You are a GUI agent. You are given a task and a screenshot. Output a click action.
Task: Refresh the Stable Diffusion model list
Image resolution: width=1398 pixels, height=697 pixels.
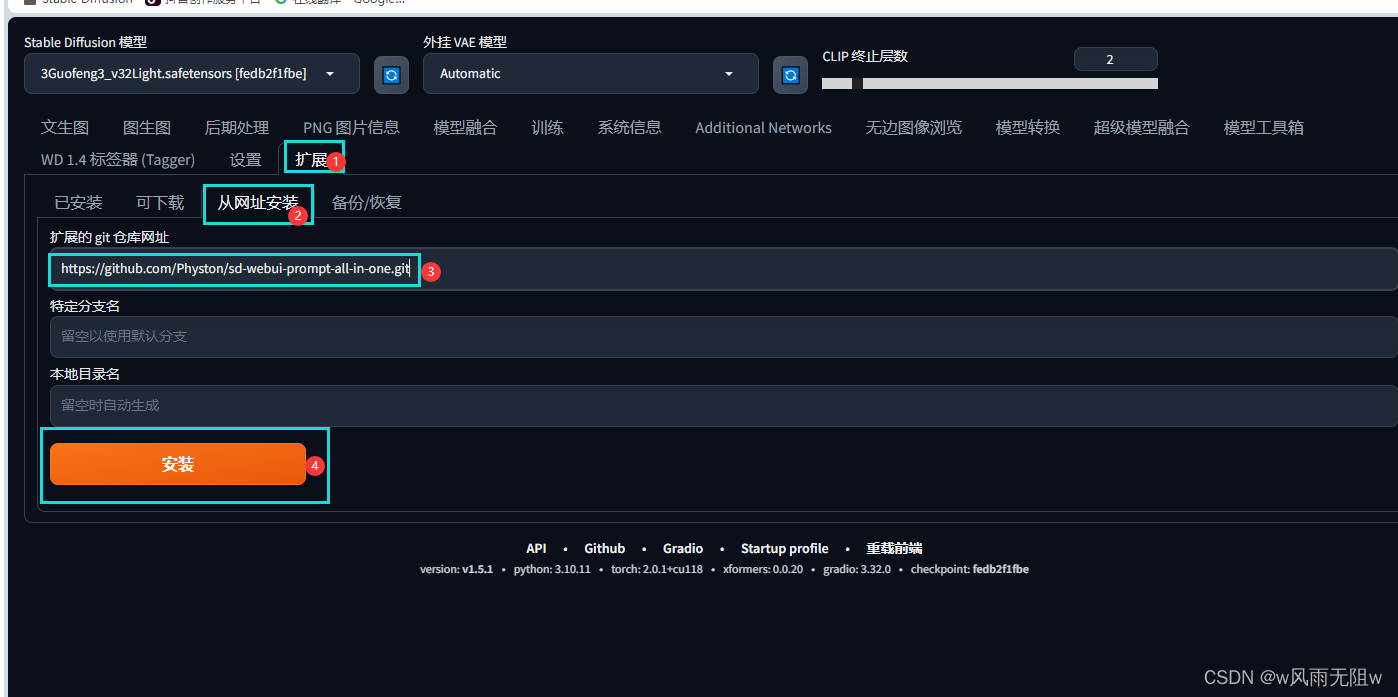point(391,75)
